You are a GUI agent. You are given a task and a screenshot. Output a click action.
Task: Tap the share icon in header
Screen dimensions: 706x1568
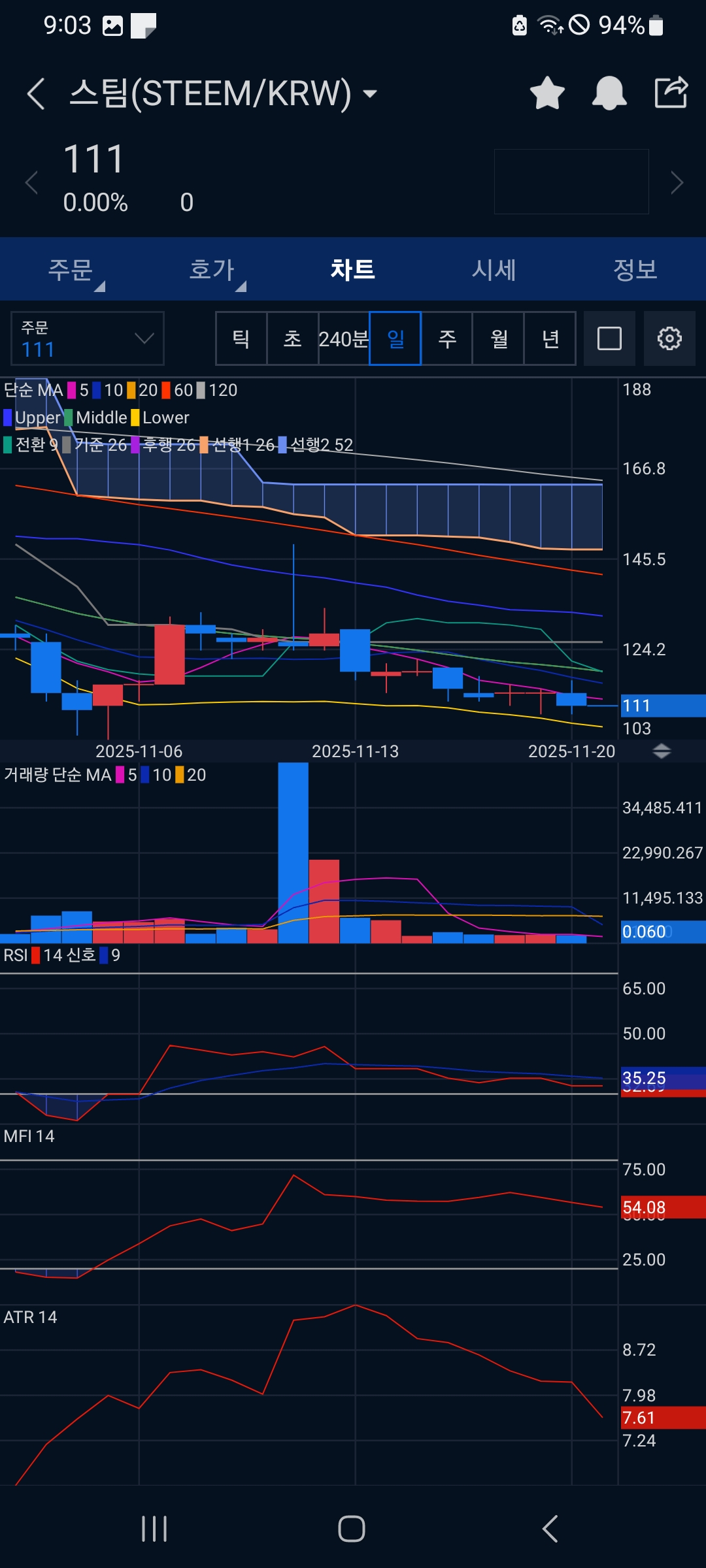pyautogui.click(x=671, y=92)
